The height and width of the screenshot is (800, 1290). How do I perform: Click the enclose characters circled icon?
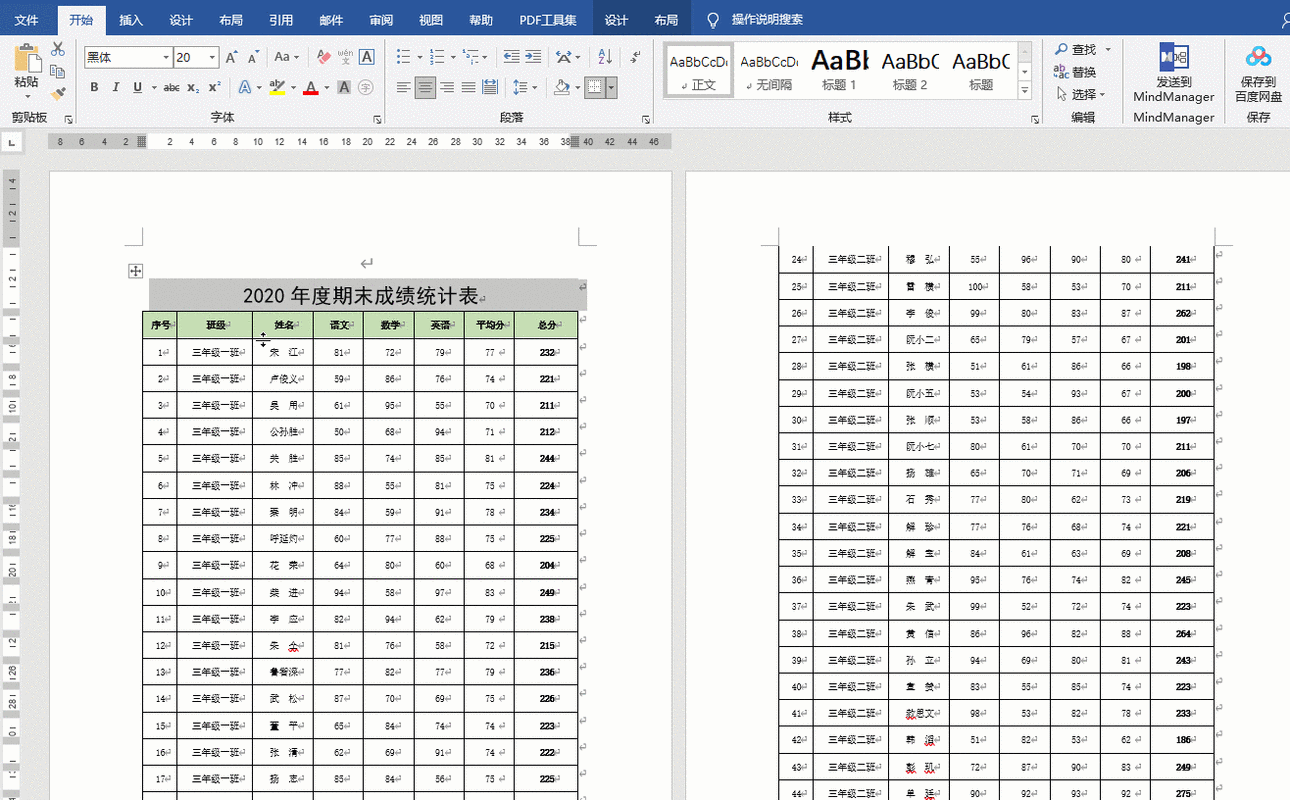(x=366, y=87)
